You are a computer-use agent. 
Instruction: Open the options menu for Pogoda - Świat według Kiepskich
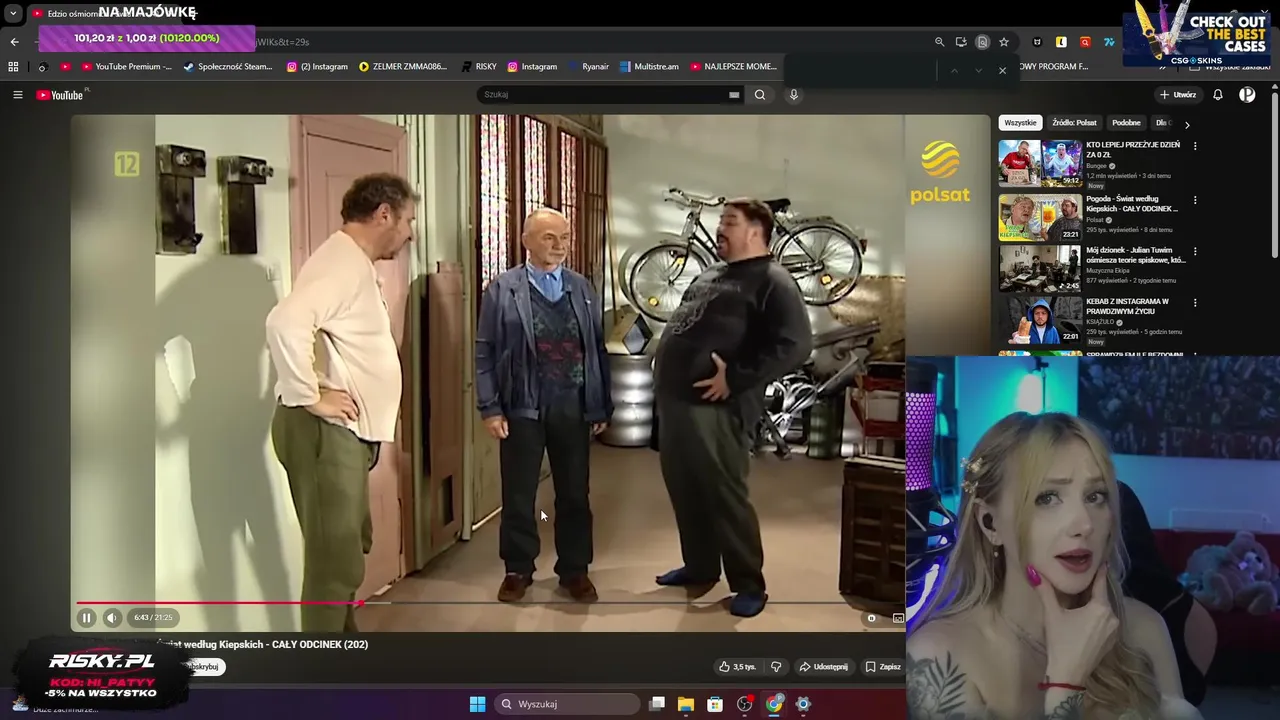1194,200
